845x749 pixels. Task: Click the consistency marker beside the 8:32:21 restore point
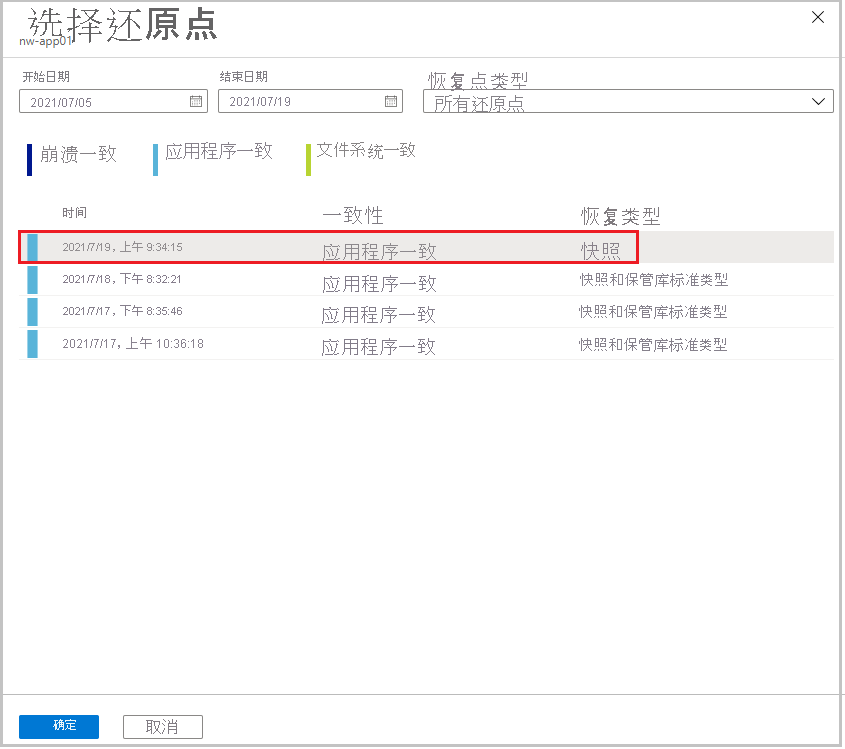(32, 279)
